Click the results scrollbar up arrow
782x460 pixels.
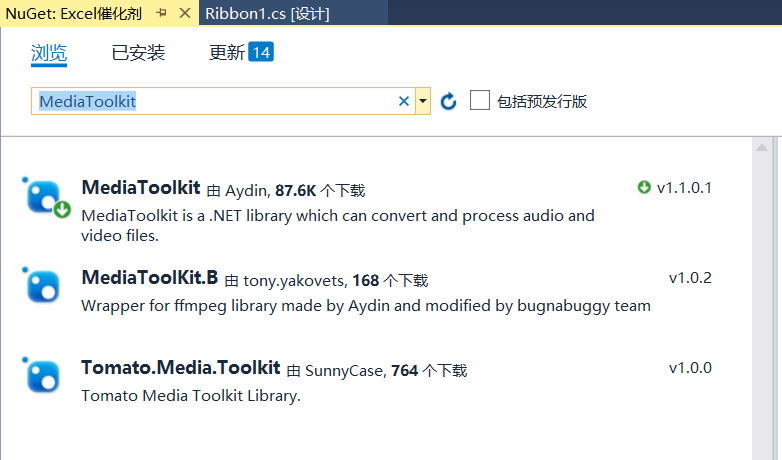[762, 147]
